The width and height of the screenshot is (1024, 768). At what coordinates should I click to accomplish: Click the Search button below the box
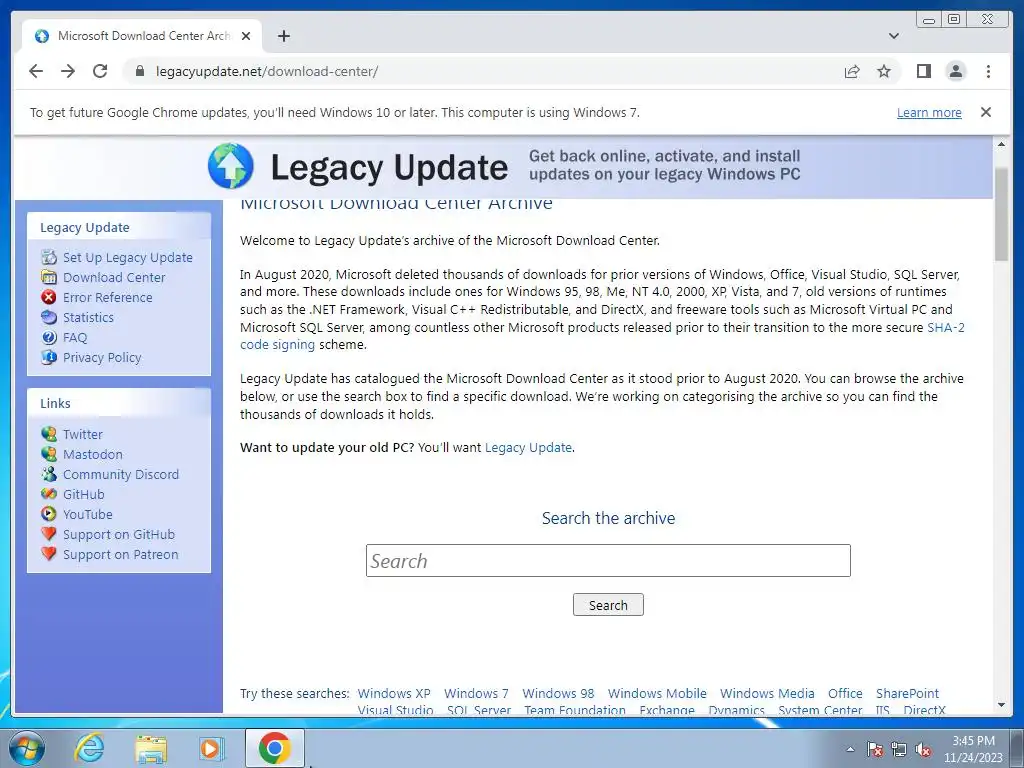pos(608,605)
